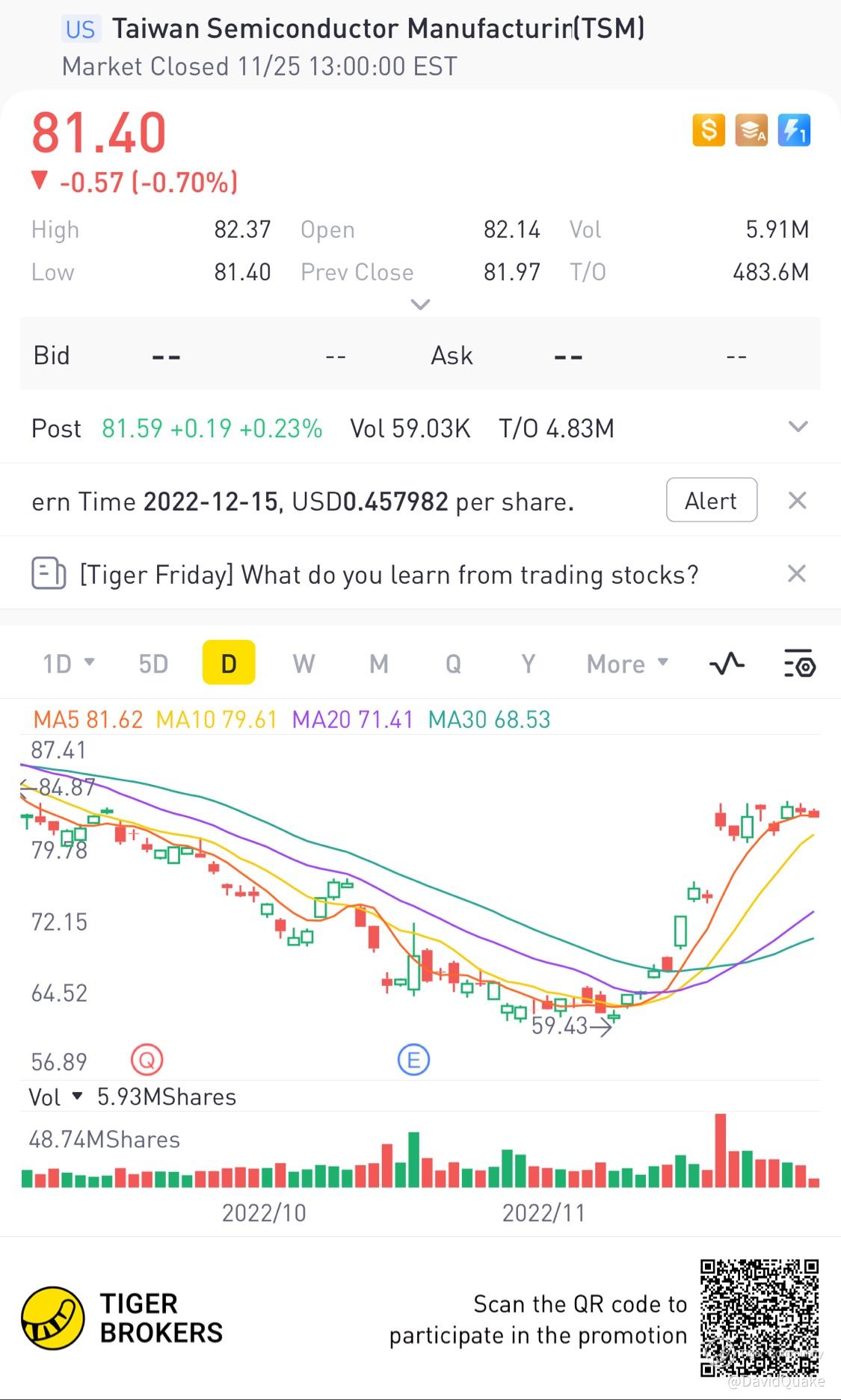Screen dimensions: 841x1400
Task: Expand the Post market row
Action: pos(798,427)
